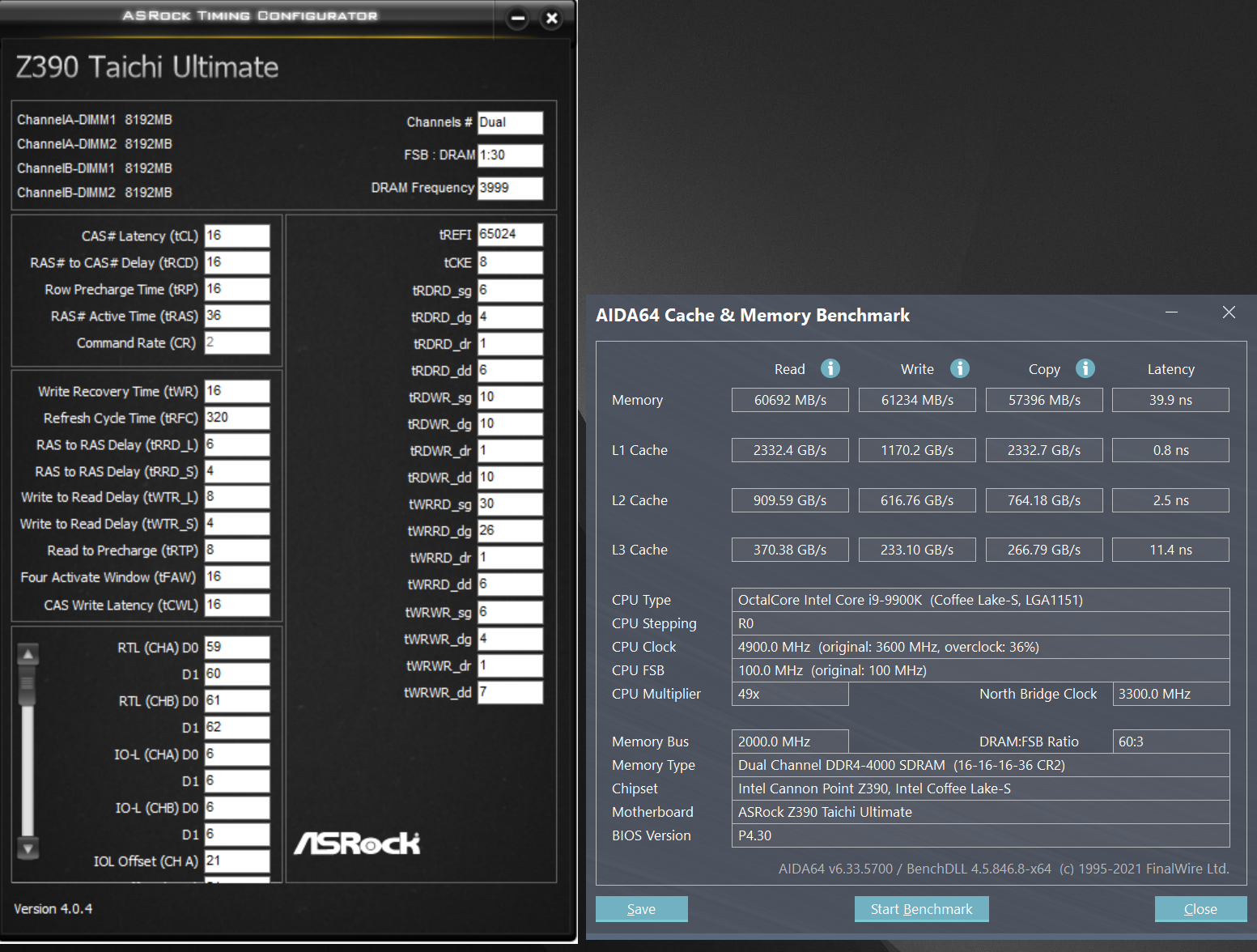Select the Memory Type value DDR4-4000 SDRAM
Viewport: 1257px width, 952px height.
[x=981, y=765]
